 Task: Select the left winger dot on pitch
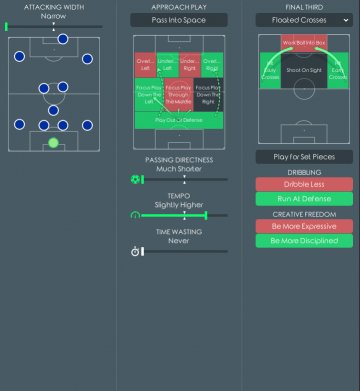click(x=20, y=56)
